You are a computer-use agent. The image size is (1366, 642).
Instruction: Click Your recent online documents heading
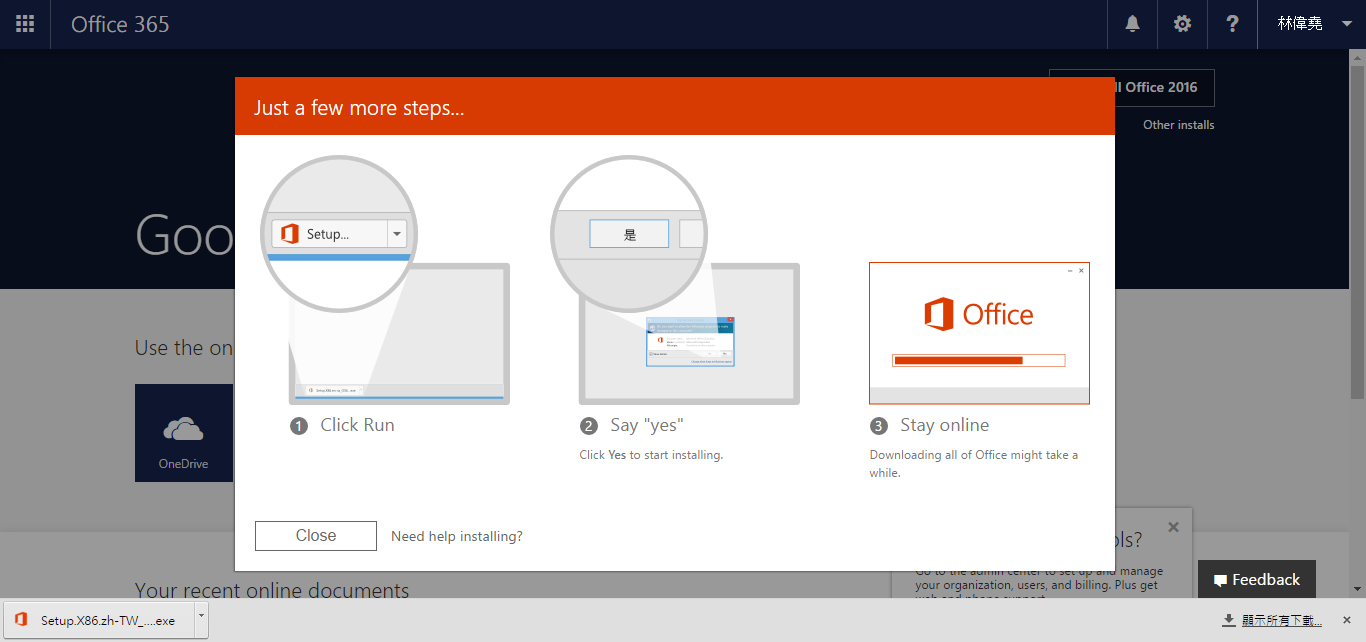(x=272, y=590)
